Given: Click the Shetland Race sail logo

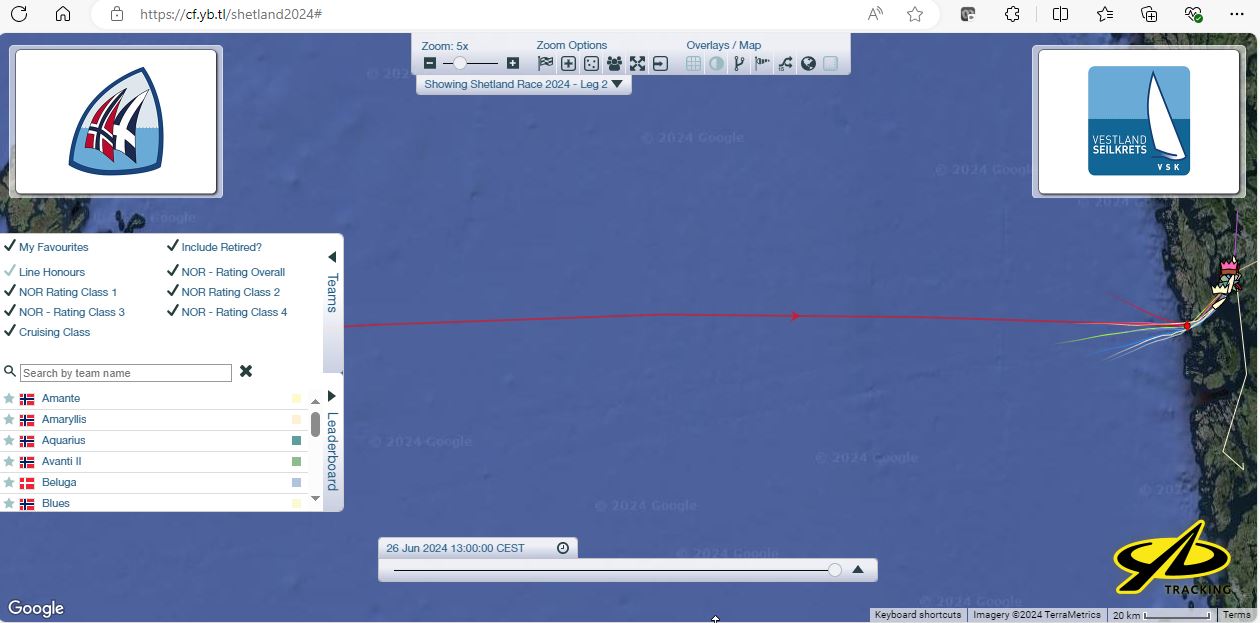Looking at the screenshot, I should (x=117, y=121).
